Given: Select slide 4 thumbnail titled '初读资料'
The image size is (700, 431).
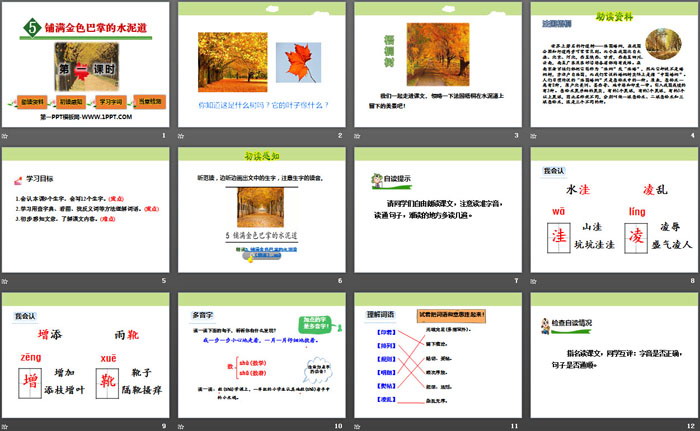Looking at the screenshot, I should click(614, 64).
